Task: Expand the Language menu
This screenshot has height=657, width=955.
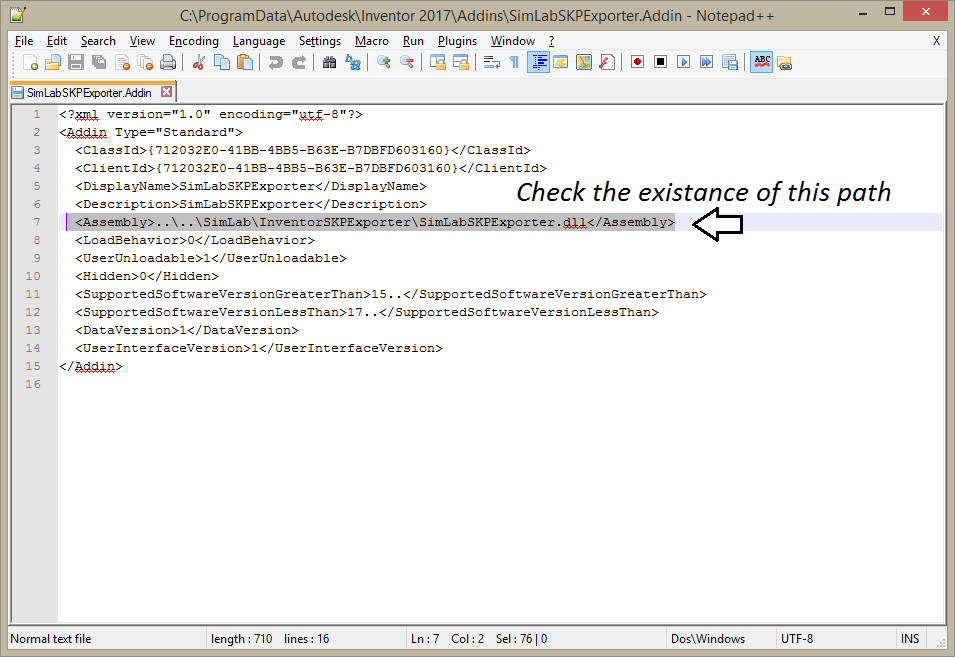Action: (x=259, y=41)
